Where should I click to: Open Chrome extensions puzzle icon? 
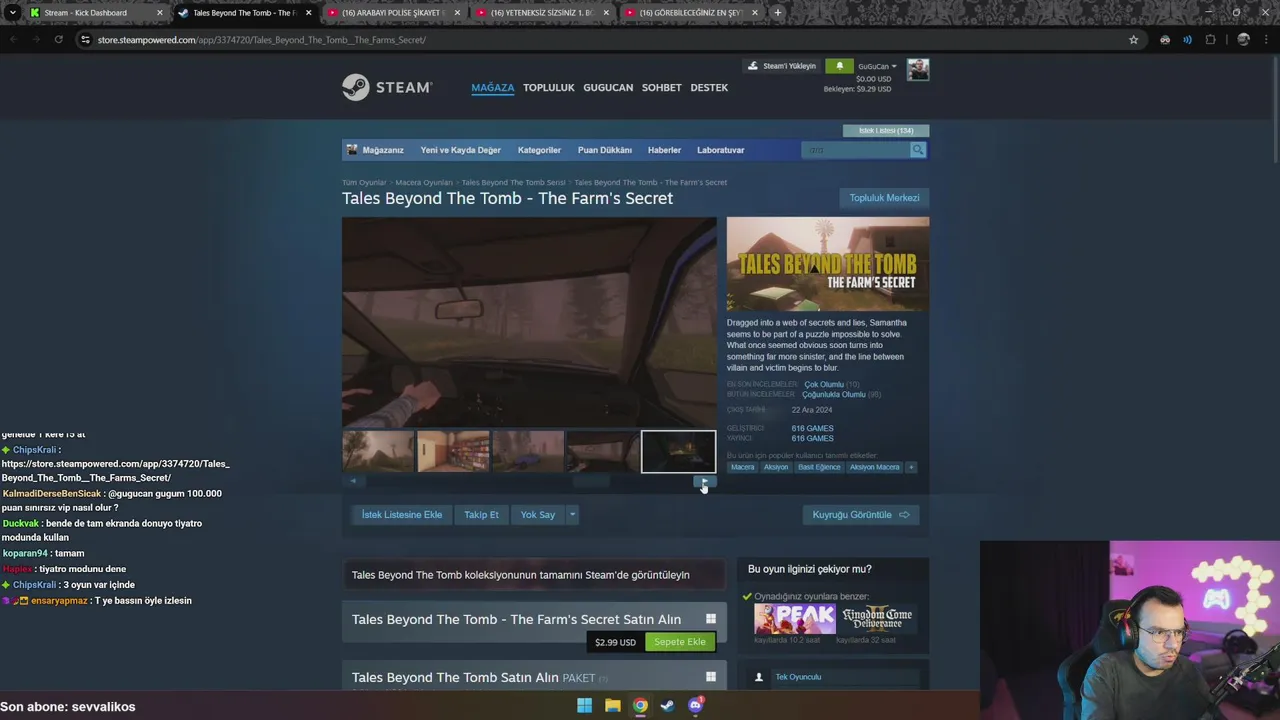(1210, 40)
